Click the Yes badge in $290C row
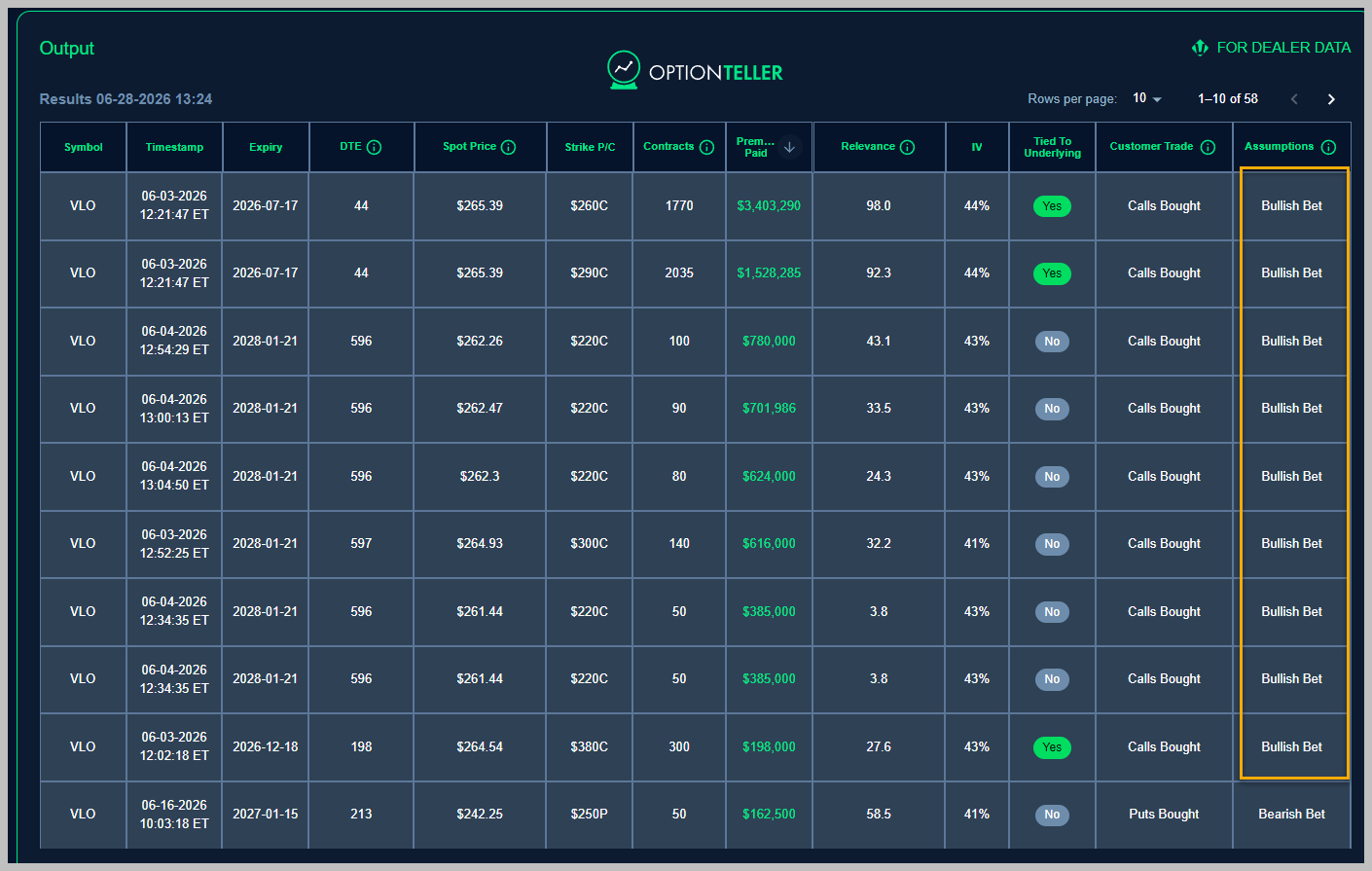 point(1052,273)
